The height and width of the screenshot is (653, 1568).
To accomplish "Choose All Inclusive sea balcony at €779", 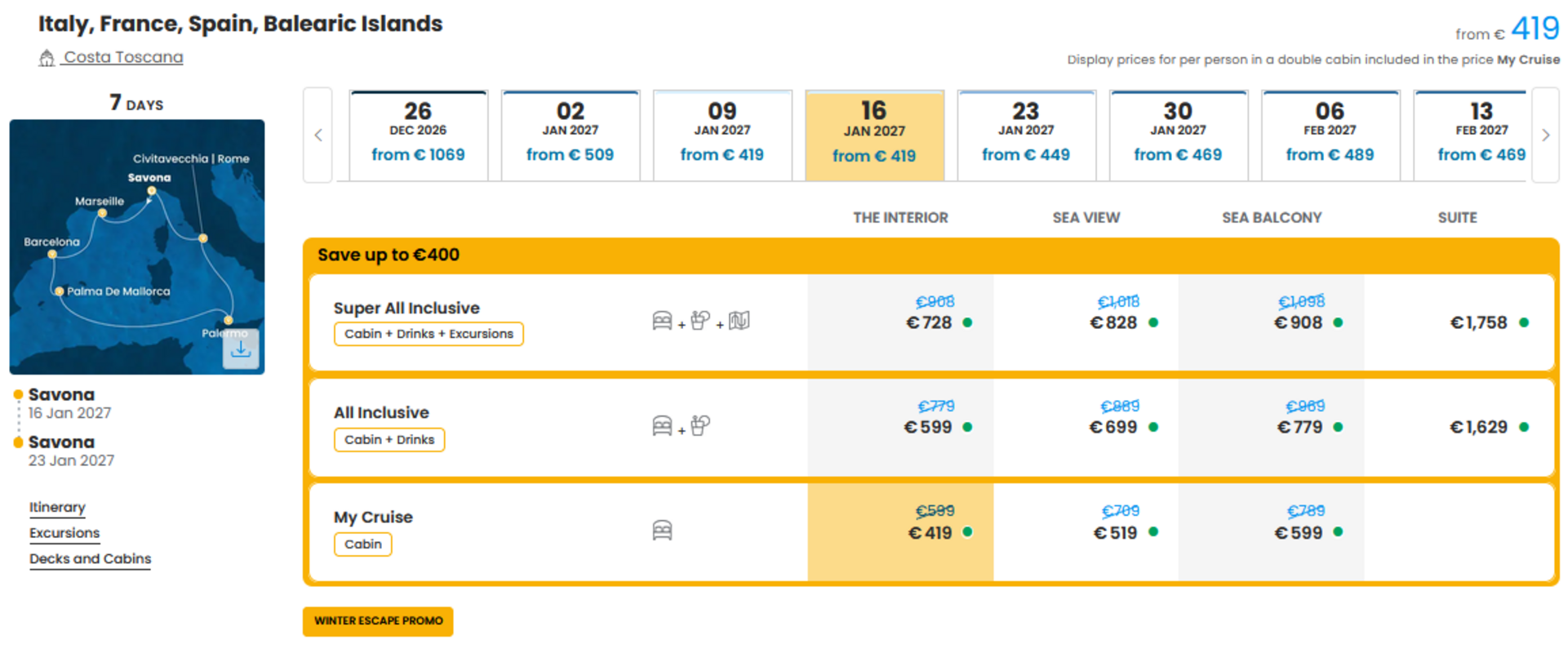I will tap(1300, 427).
